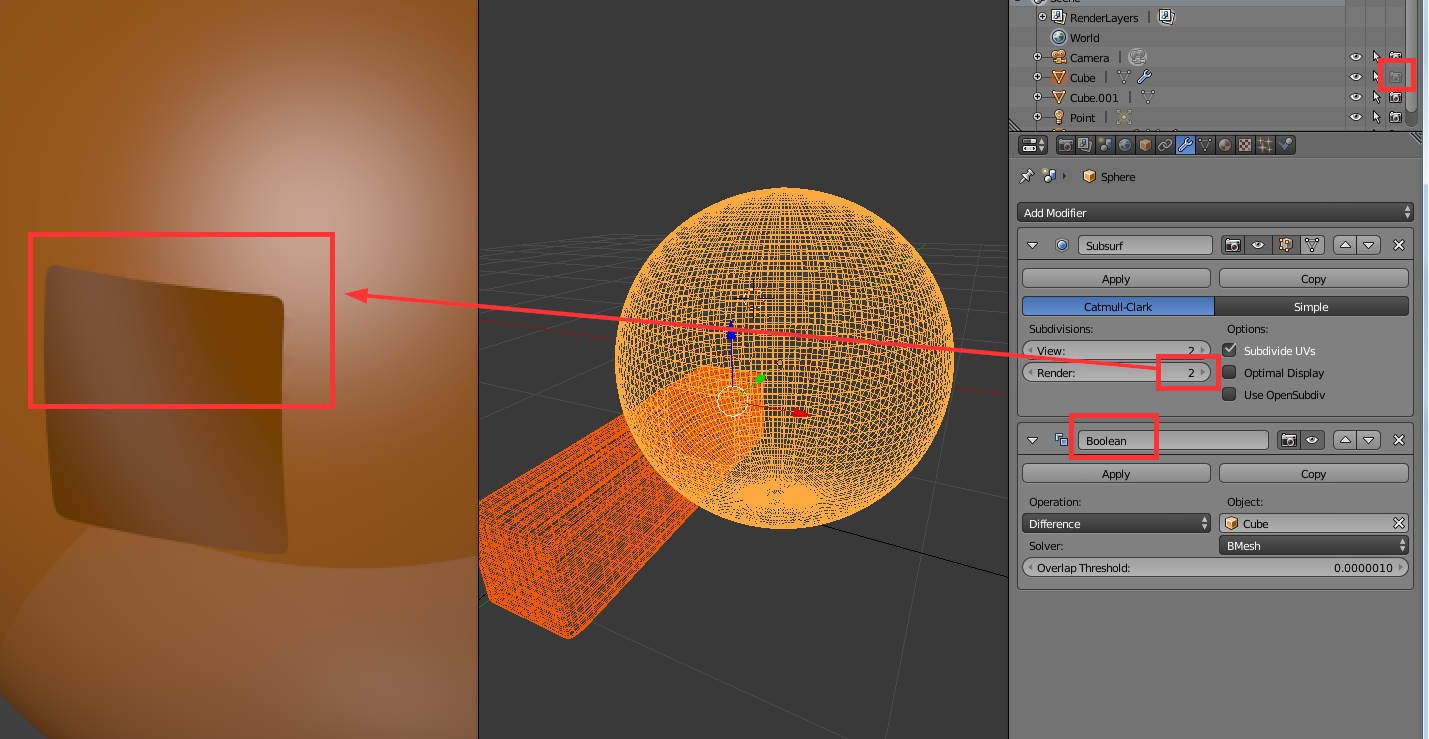Open the Mesh Data triangle tab icon
1429x739 pixels.
[x=1206, y=145]
